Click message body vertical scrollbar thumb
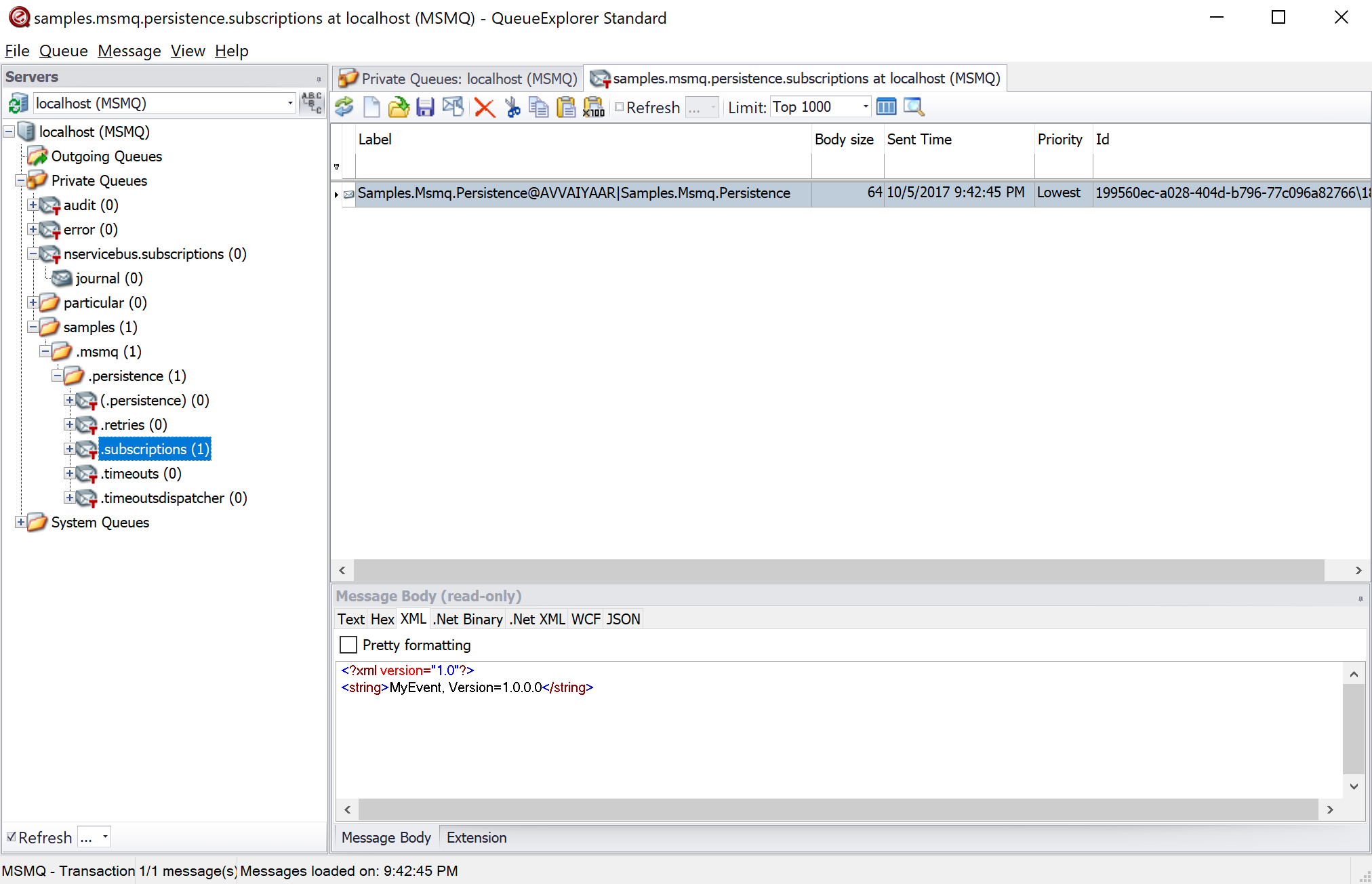1372x884 pixels. point(1354,729)
